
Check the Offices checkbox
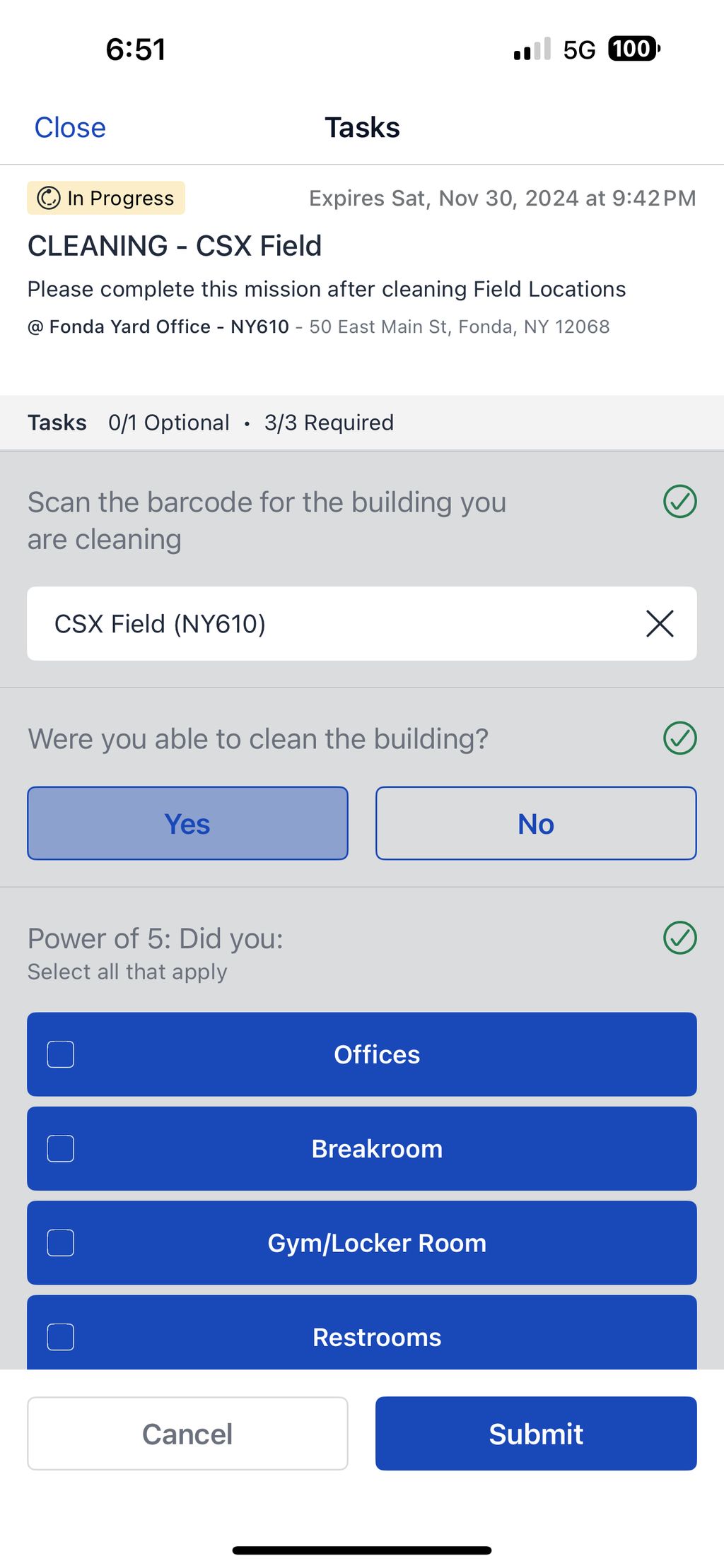[61, 1054]
